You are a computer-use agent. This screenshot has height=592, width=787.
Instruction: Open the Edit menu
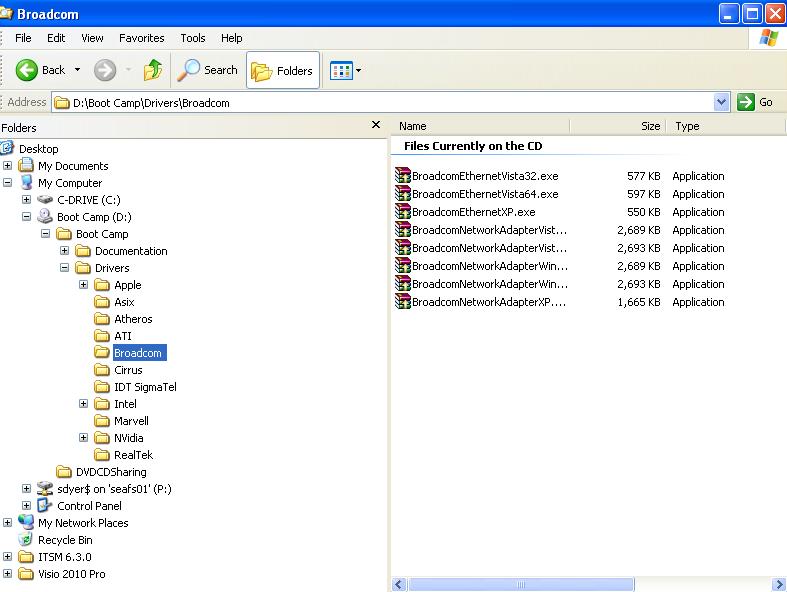[56, 38]
